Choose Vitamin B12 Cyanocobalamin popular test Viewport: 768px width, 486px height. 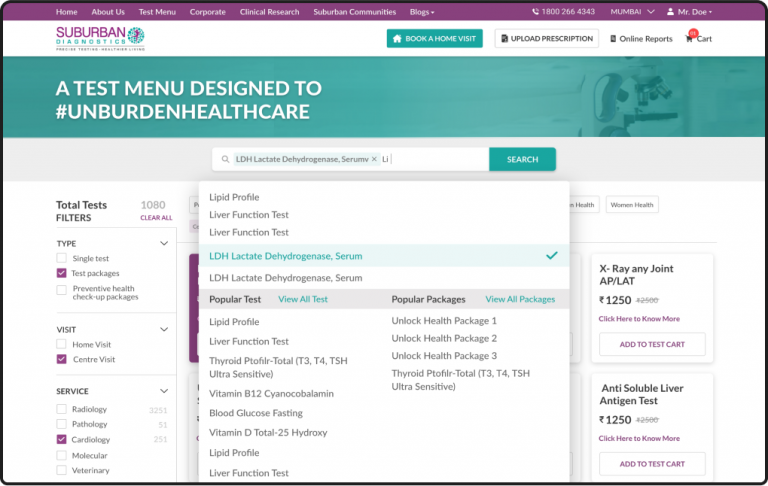[271, 393]
